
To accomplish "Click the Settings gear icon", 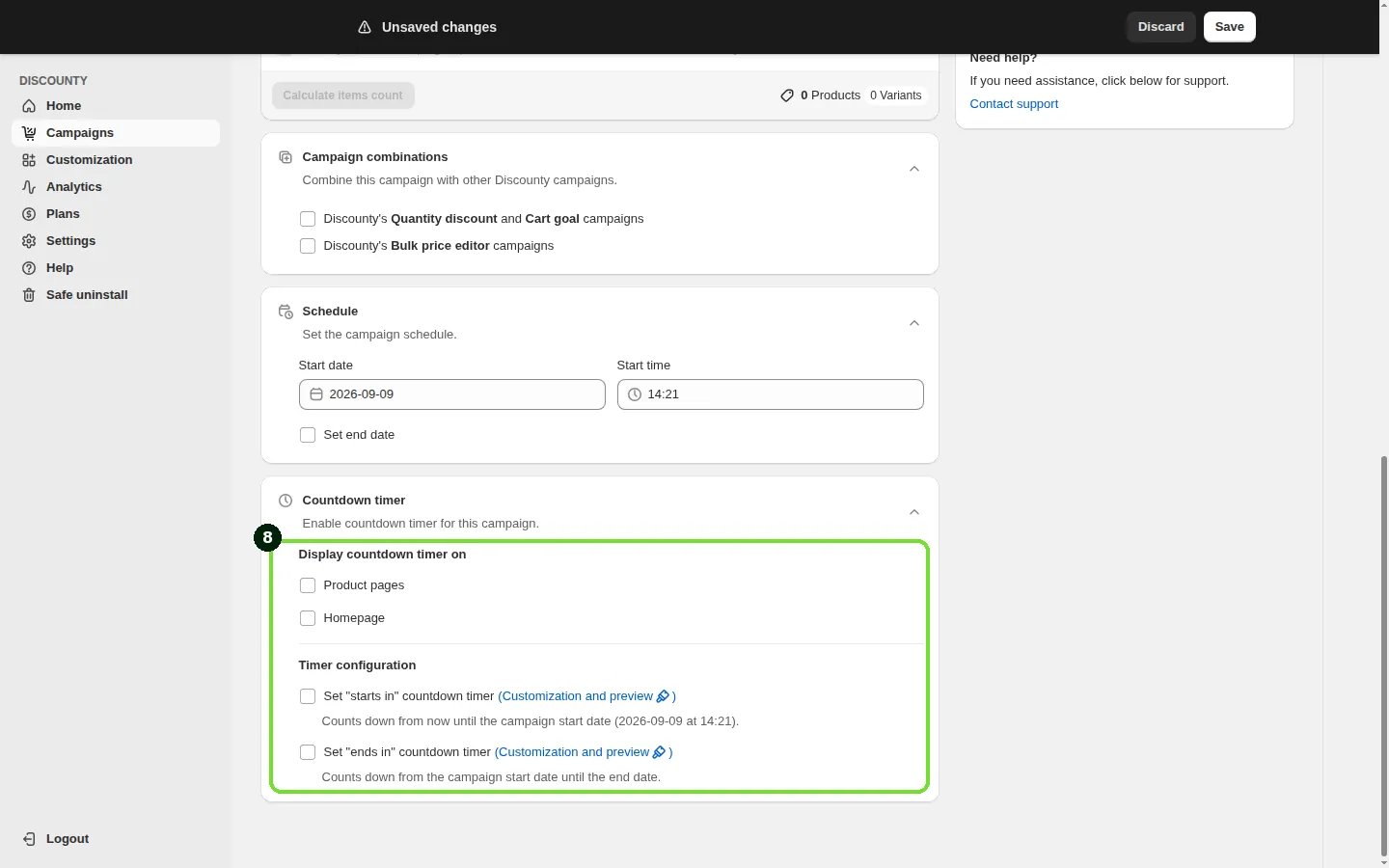I will (29, 241).
